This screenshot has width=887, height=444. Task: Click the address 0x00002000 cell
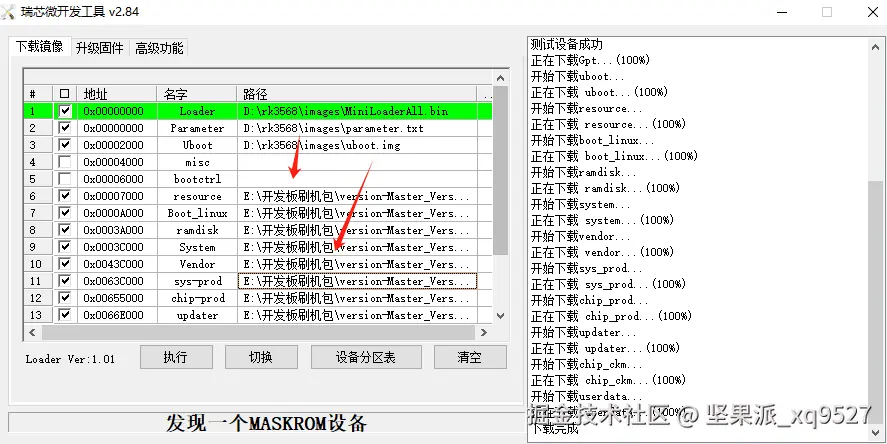pos(117,145)
